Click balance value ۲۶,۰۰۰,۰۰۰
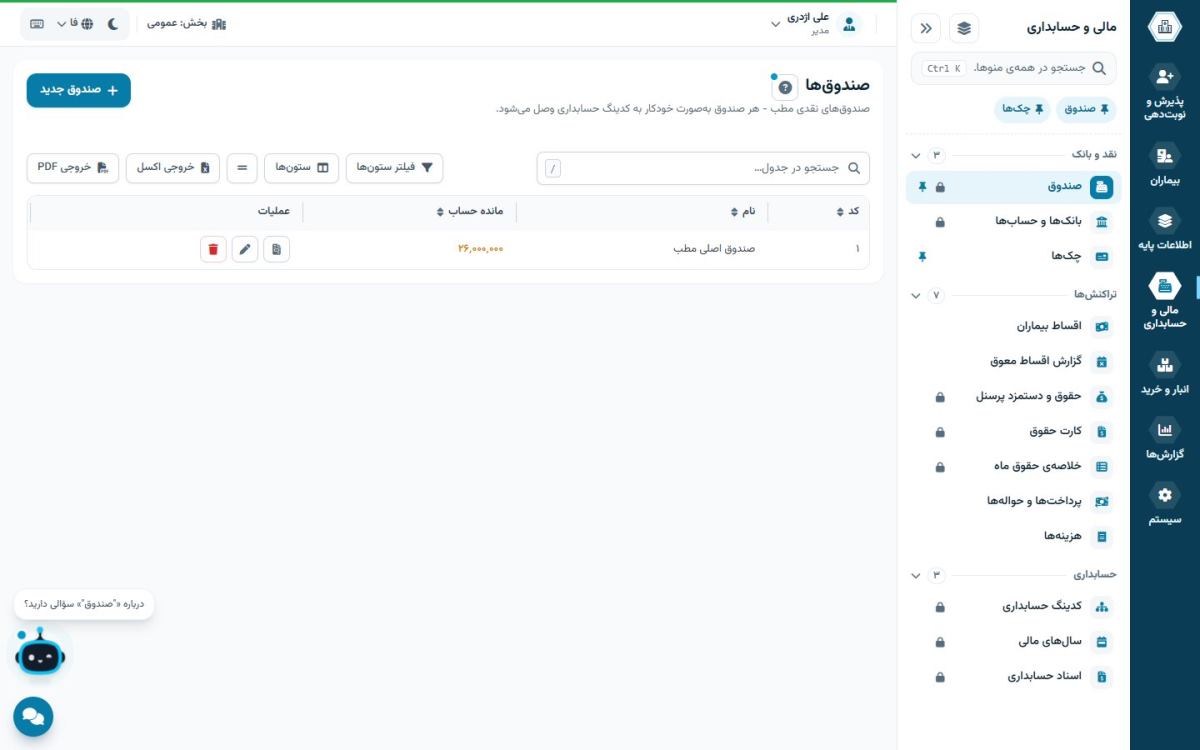 point(480,249)
